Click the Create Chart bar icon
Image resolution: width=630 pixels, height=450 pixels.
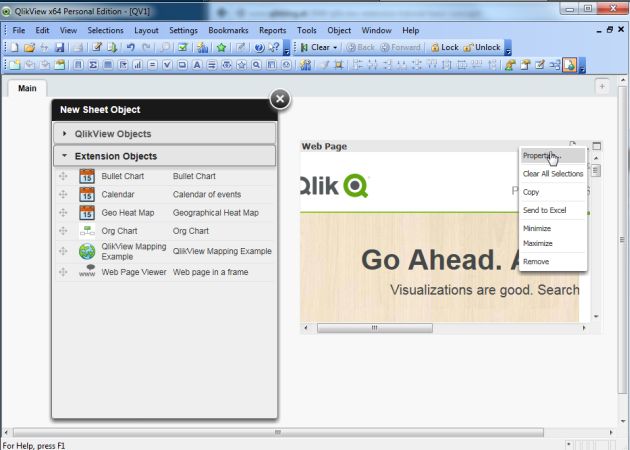click(x=137, y=65)
